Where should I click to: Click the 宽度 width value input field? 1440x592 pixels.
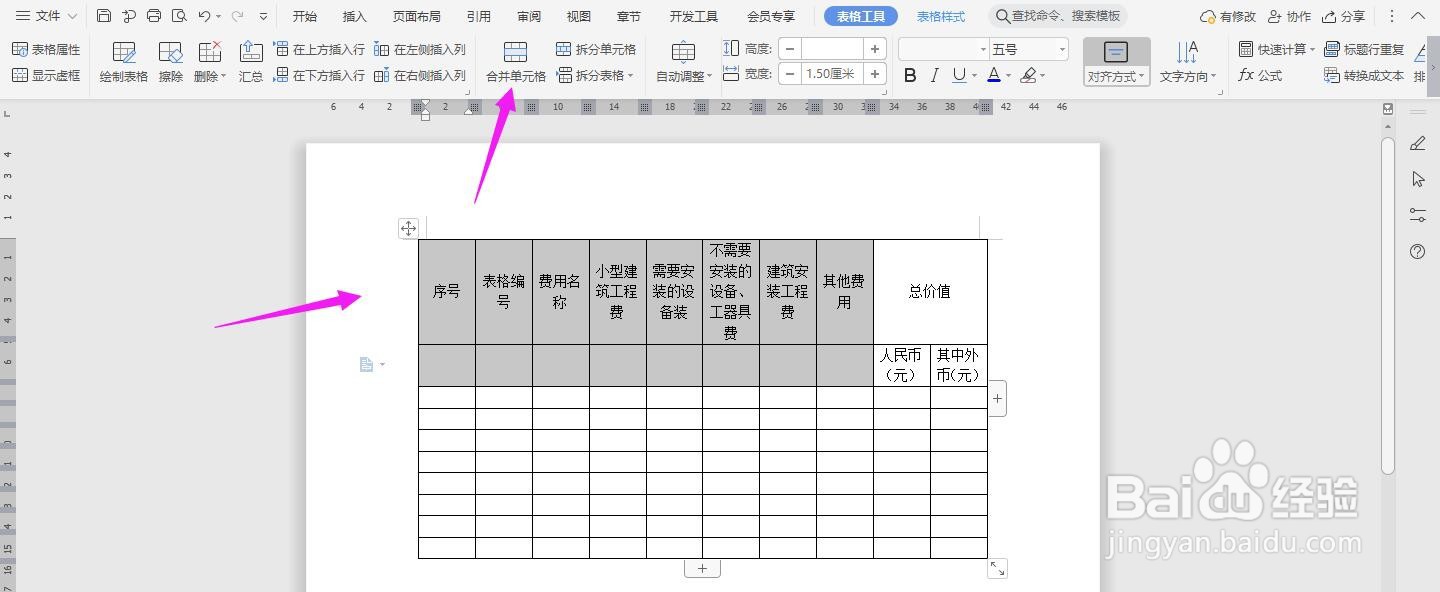[x=830, y=73]
